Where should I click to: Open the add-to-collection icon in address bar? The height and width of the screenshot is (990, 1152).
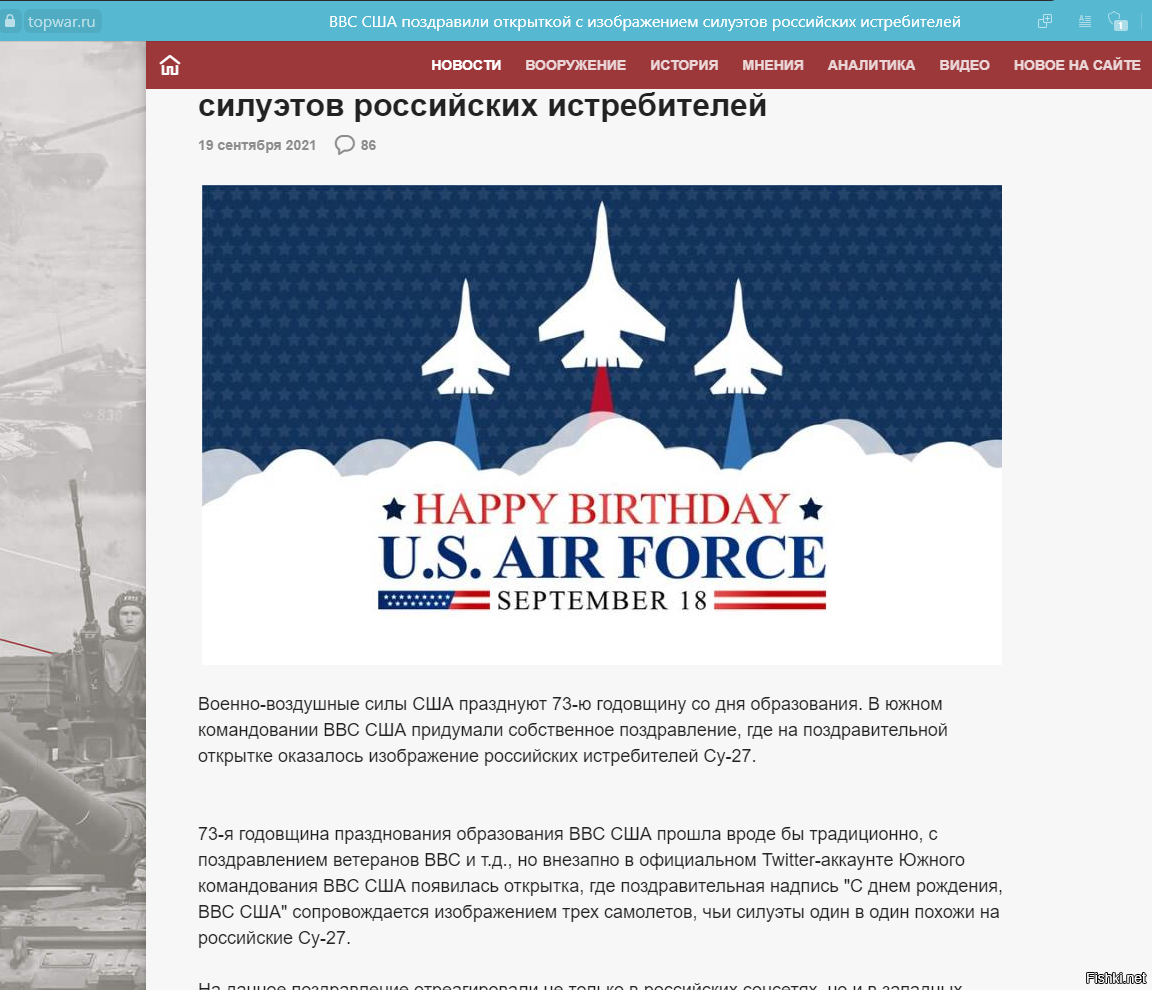pyautogui.click(x=1045, y=21)
